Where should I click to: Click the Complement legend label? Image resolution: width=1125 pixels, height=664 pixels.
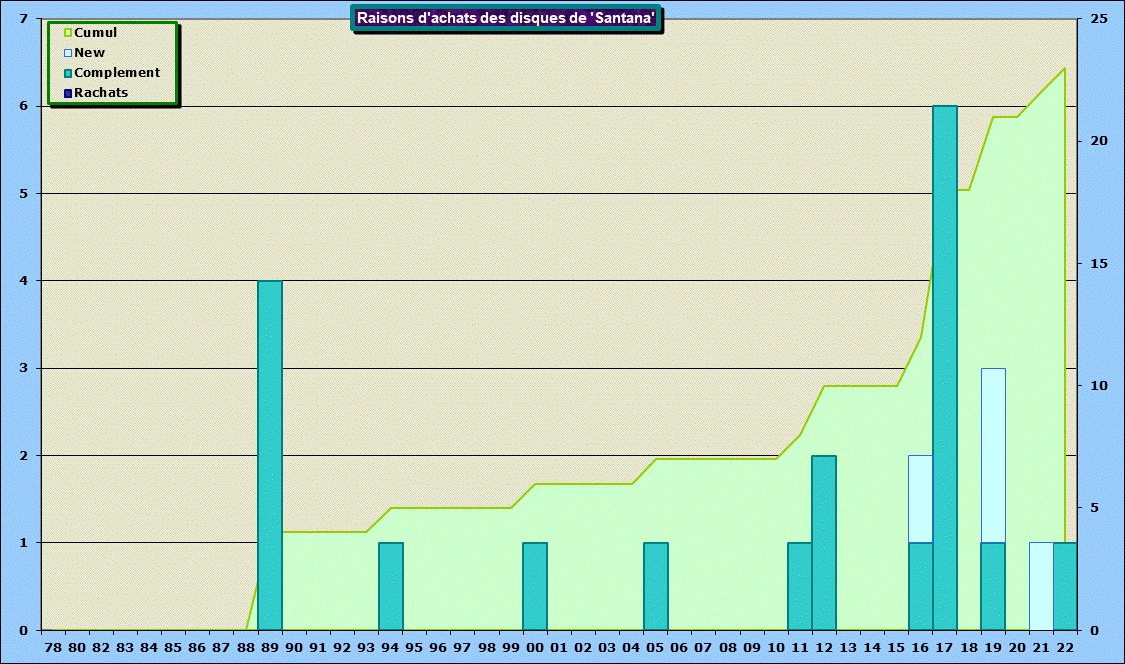pos(117,73)
